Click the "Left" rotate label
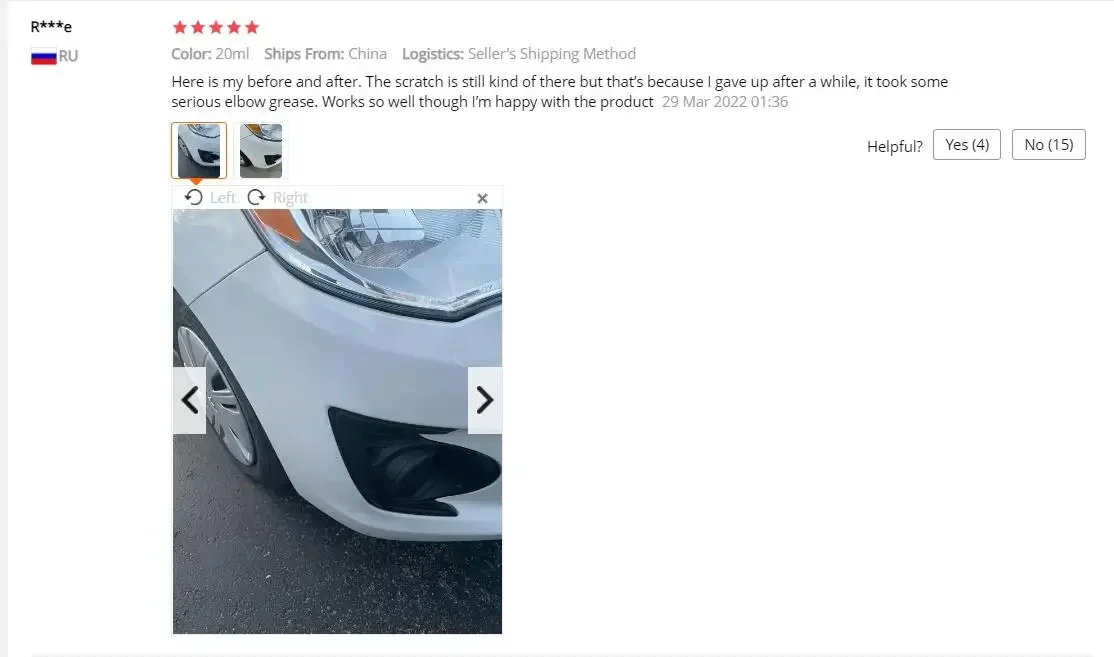The height and width of the screenshot is (657, 1114). coord(222,197)
